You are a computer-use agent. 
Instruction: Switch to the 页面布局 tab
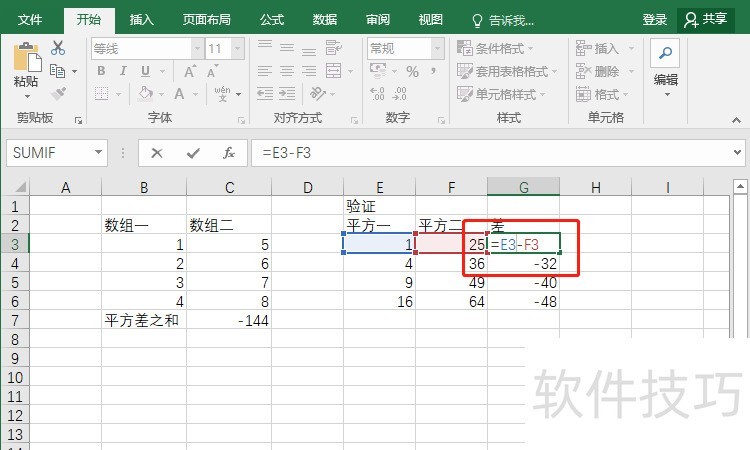coord(207,20)
